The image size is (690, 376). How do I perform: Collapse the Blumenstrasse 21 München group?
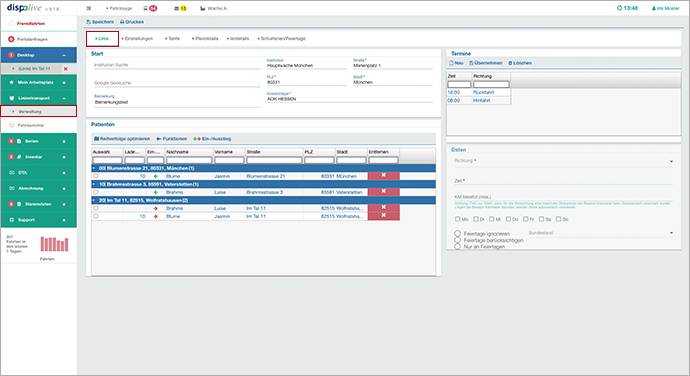[94, 168]
